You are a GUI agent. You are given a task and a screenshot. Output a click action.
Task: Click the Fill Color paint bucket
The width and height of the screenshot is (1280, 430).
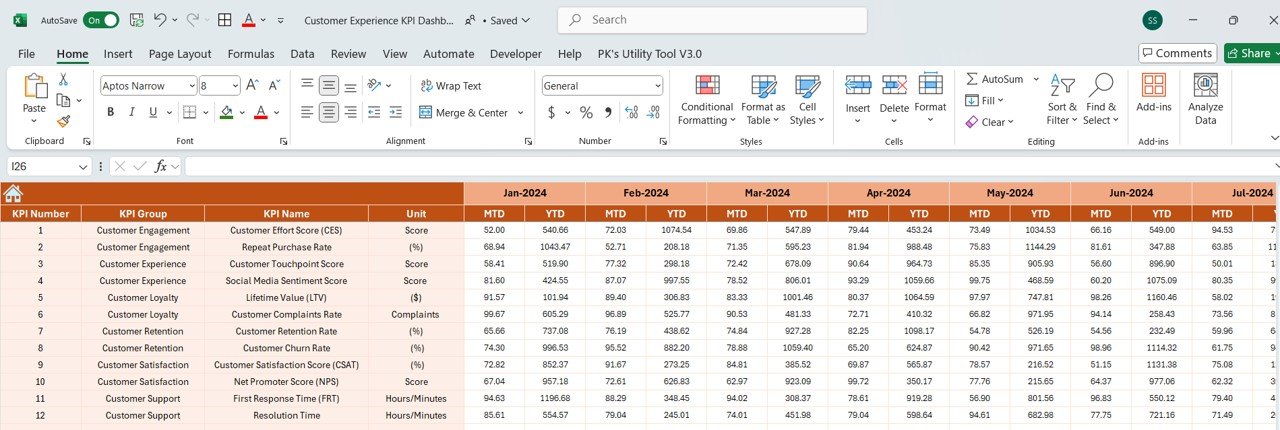227,112
